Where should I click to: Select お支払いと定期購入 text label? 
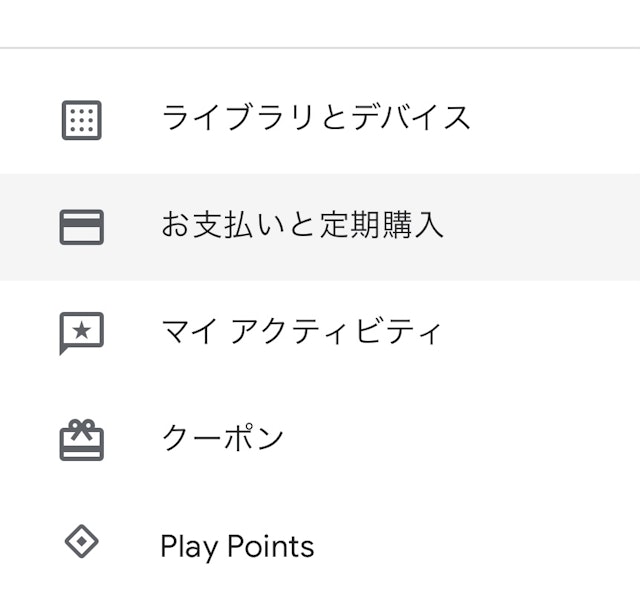click(302, 225)
